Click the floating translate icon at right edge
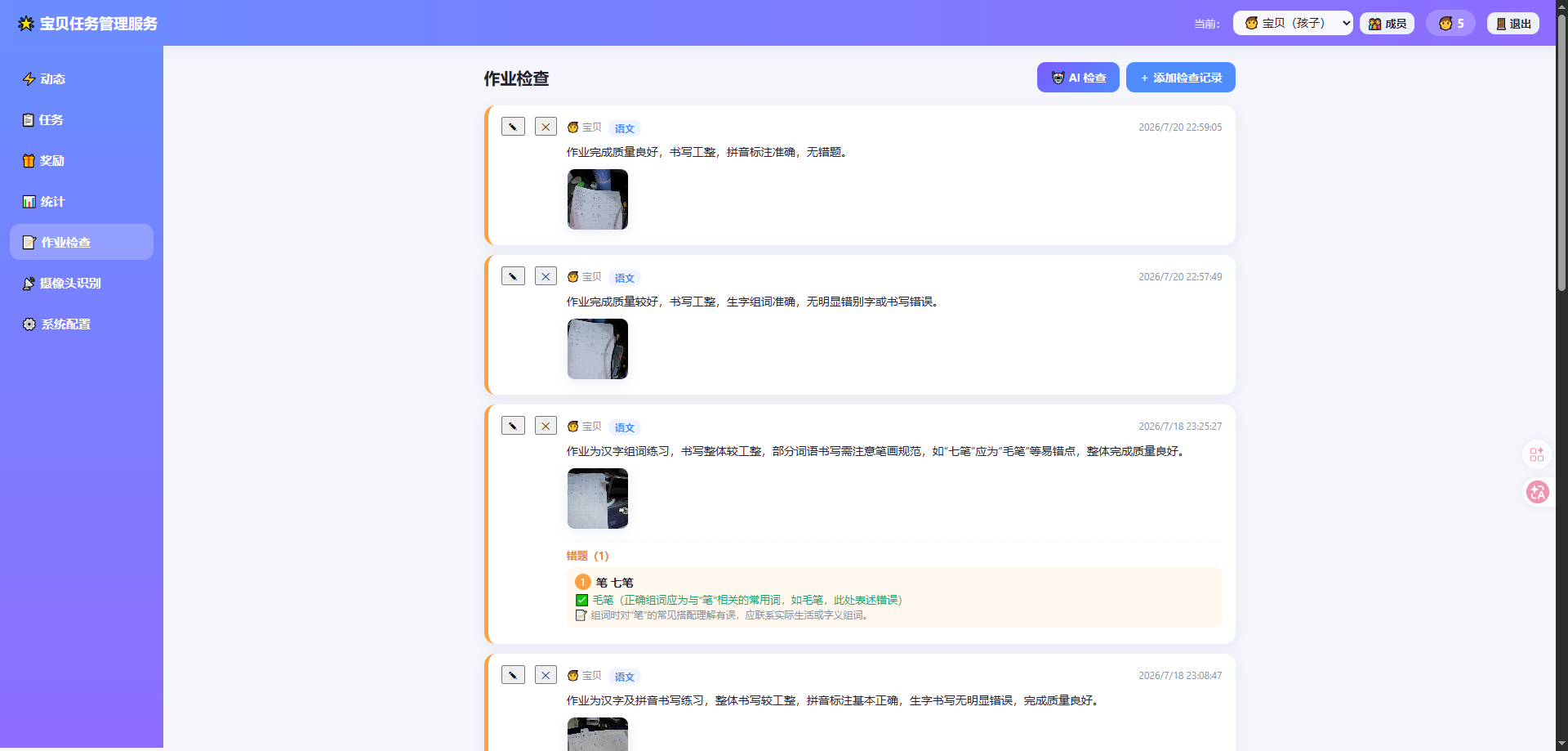This screenshot has height=751, width=1568. [x=1538, y=492]
